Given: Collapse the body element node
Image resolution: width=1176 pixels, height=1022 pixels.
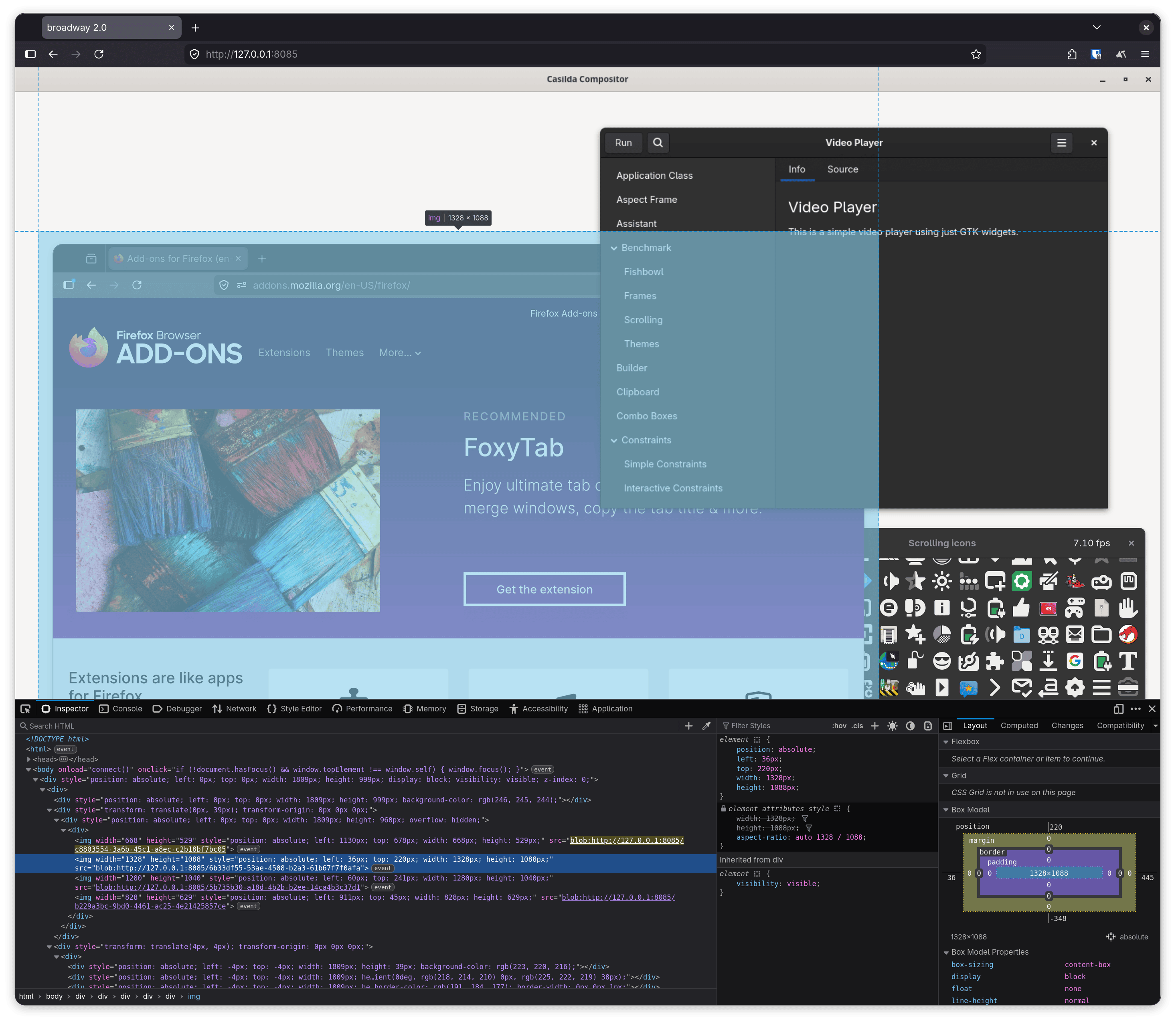Looking at the screenshot, I should pyautogui.click(x=28, y=770).
